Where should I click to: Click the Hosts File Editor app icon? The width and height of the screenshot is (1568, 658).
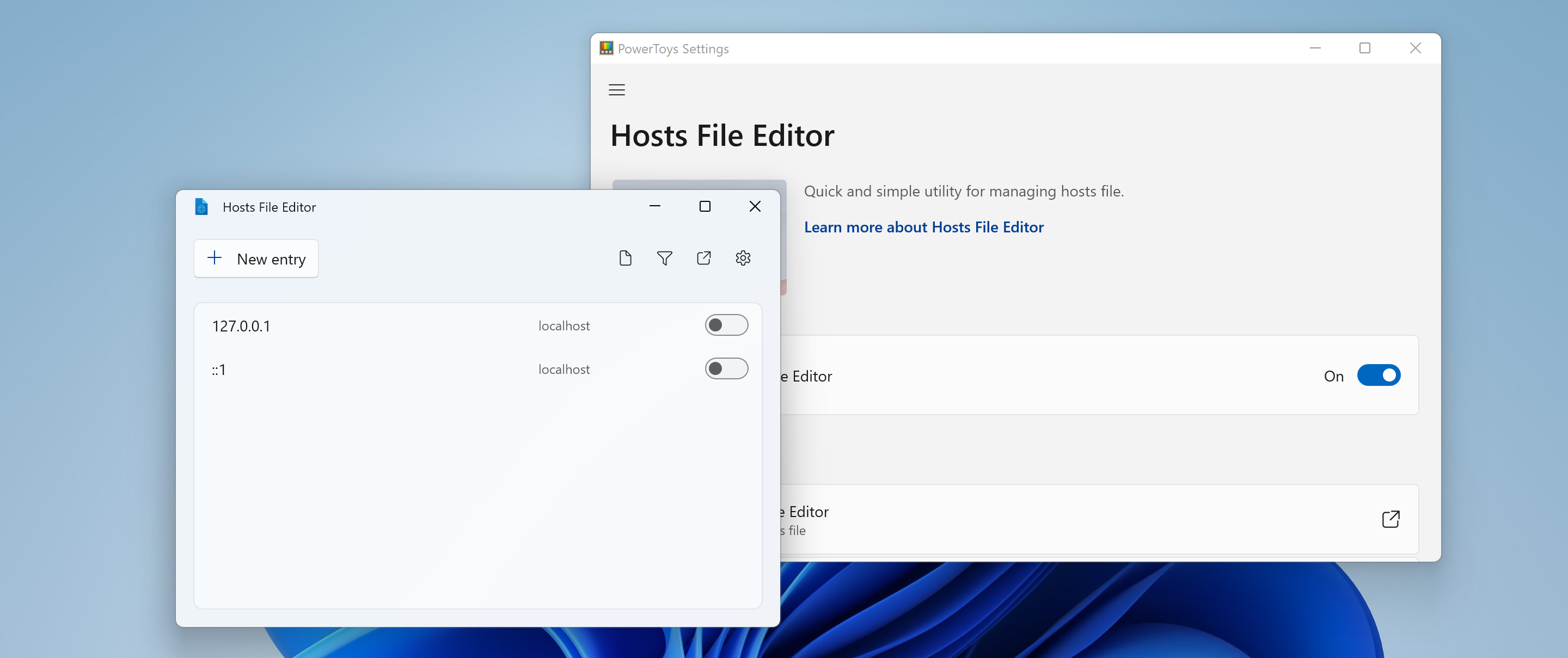click(x=201, y=207)
